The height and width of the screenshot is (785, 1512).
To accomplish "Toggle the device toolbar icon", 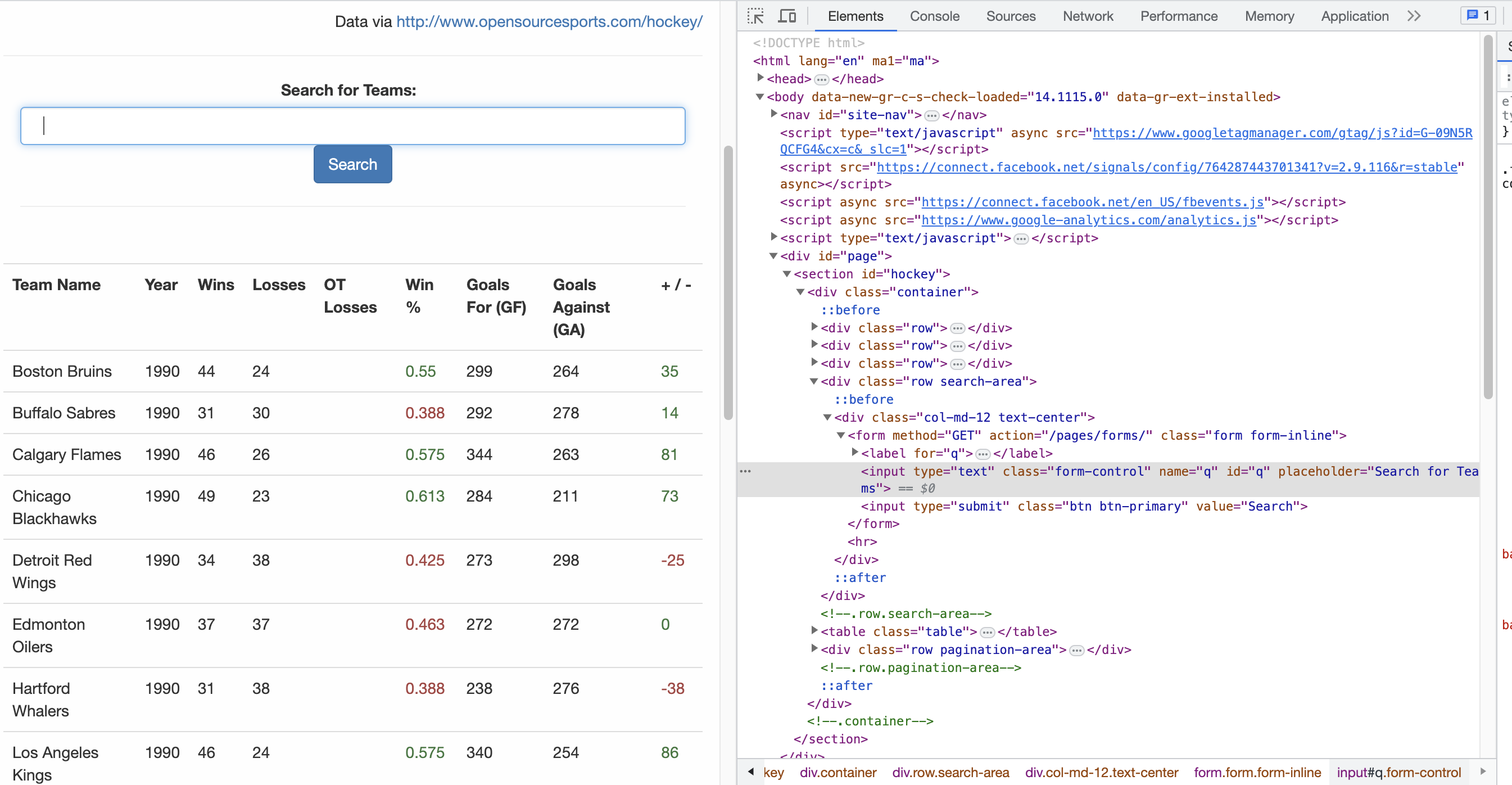I will pos(787,16).
